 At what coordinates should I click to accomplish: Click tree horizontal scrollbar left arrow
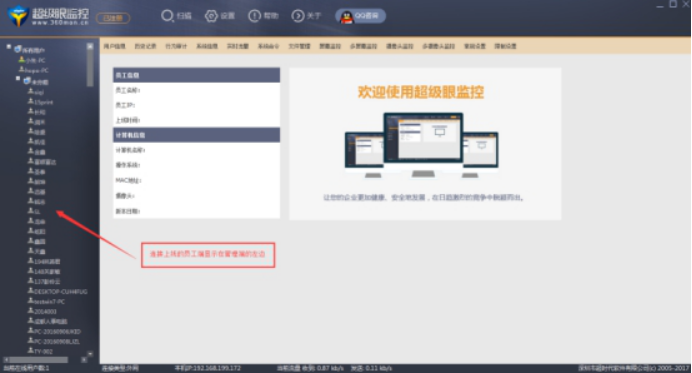[6, 360]
